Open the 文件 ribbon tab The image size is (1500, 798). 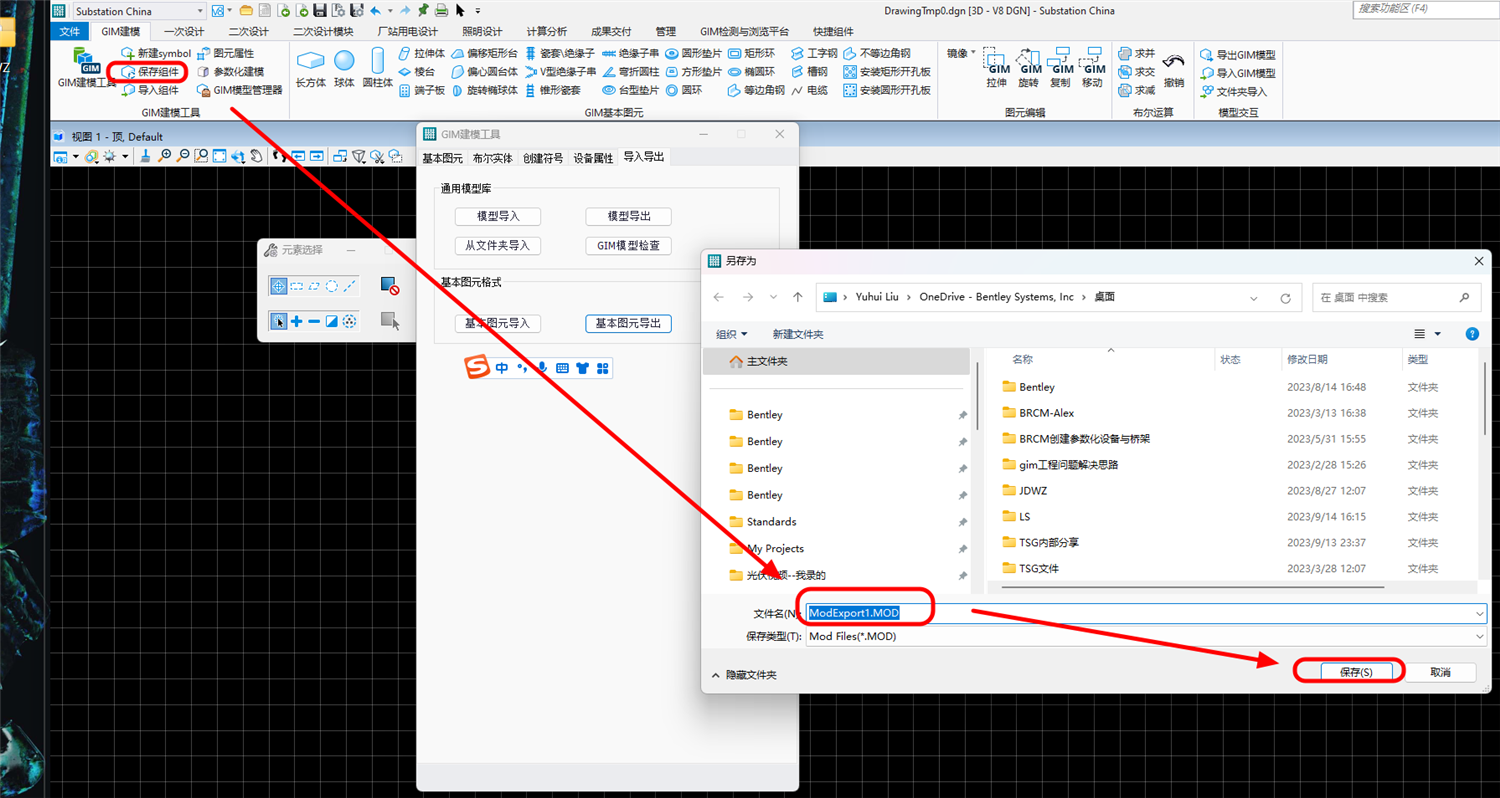(69, 31)
